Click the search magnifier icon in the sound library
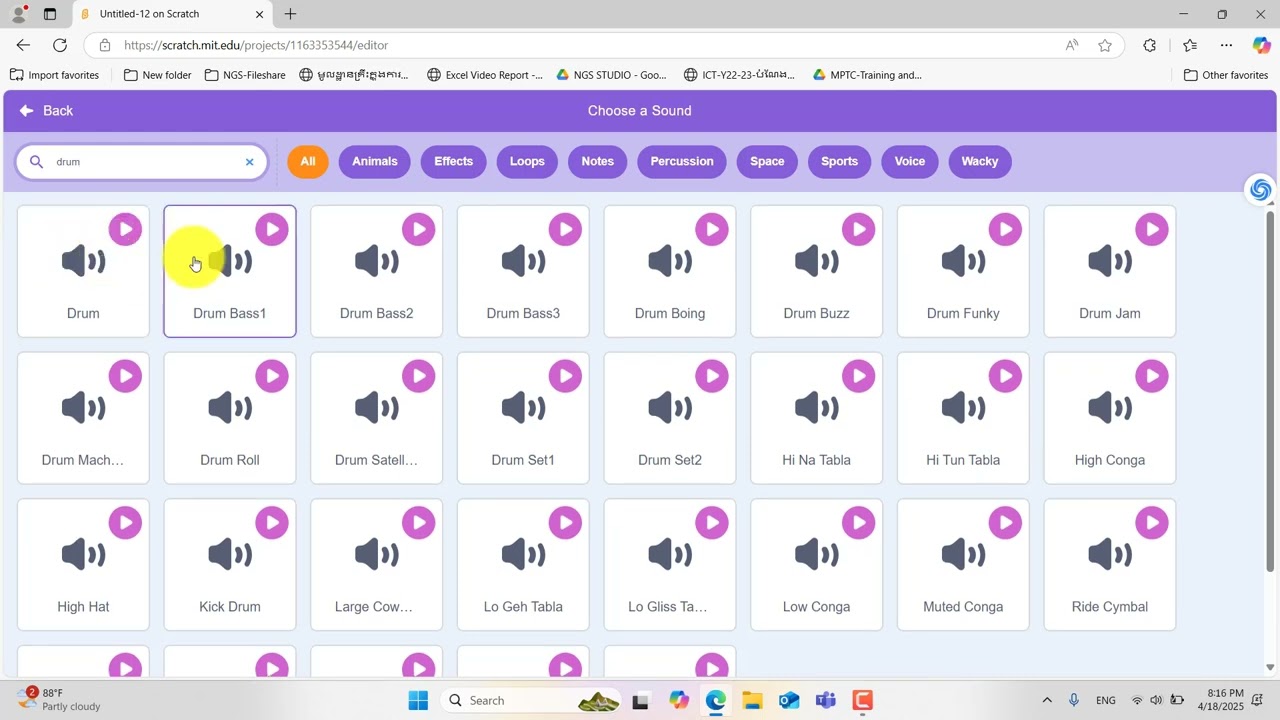The height and width of the screenshot is (720, 1280). (37, 162)
